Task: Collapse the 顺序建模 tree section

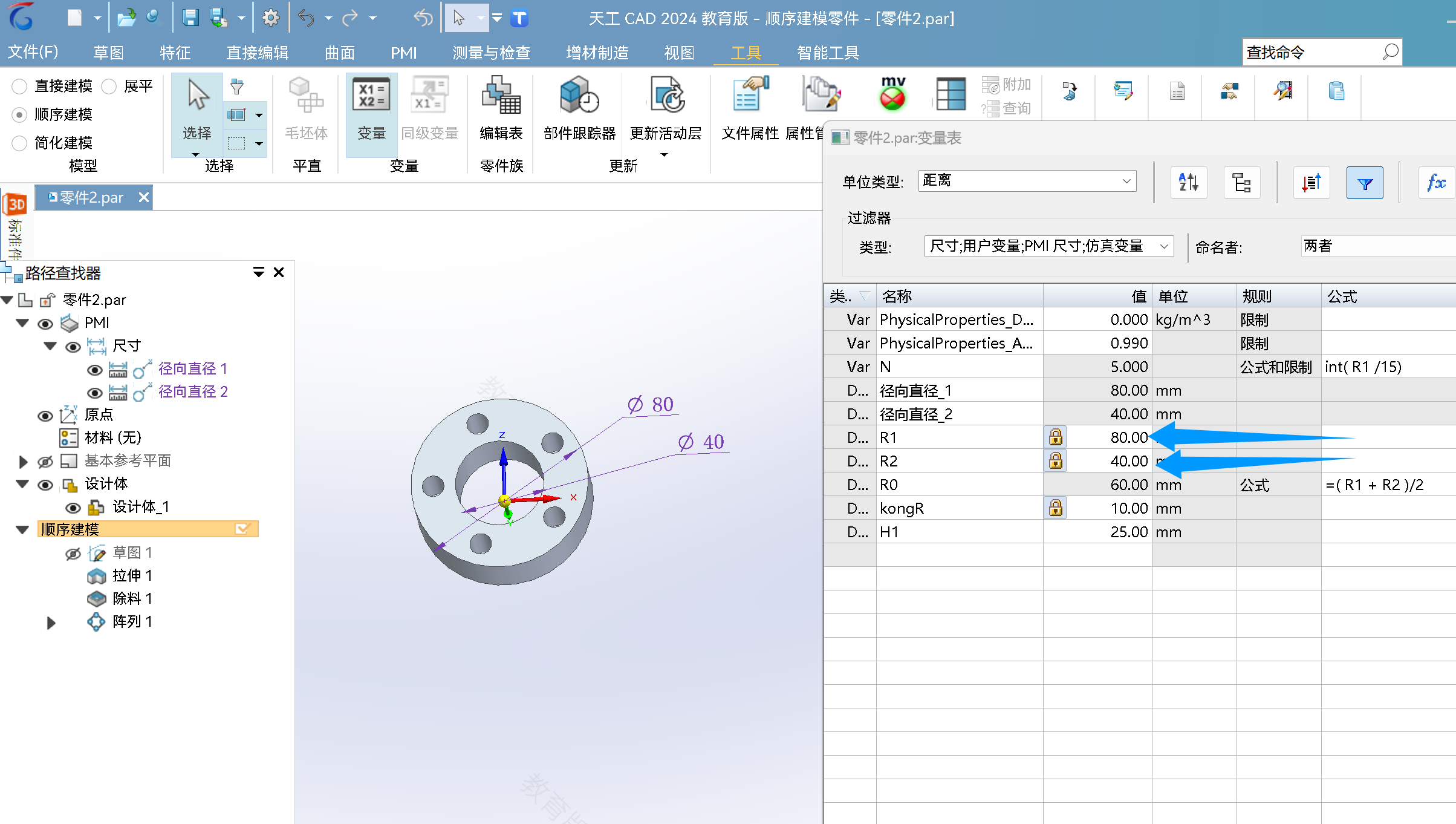Action: [x=22, y=529]
